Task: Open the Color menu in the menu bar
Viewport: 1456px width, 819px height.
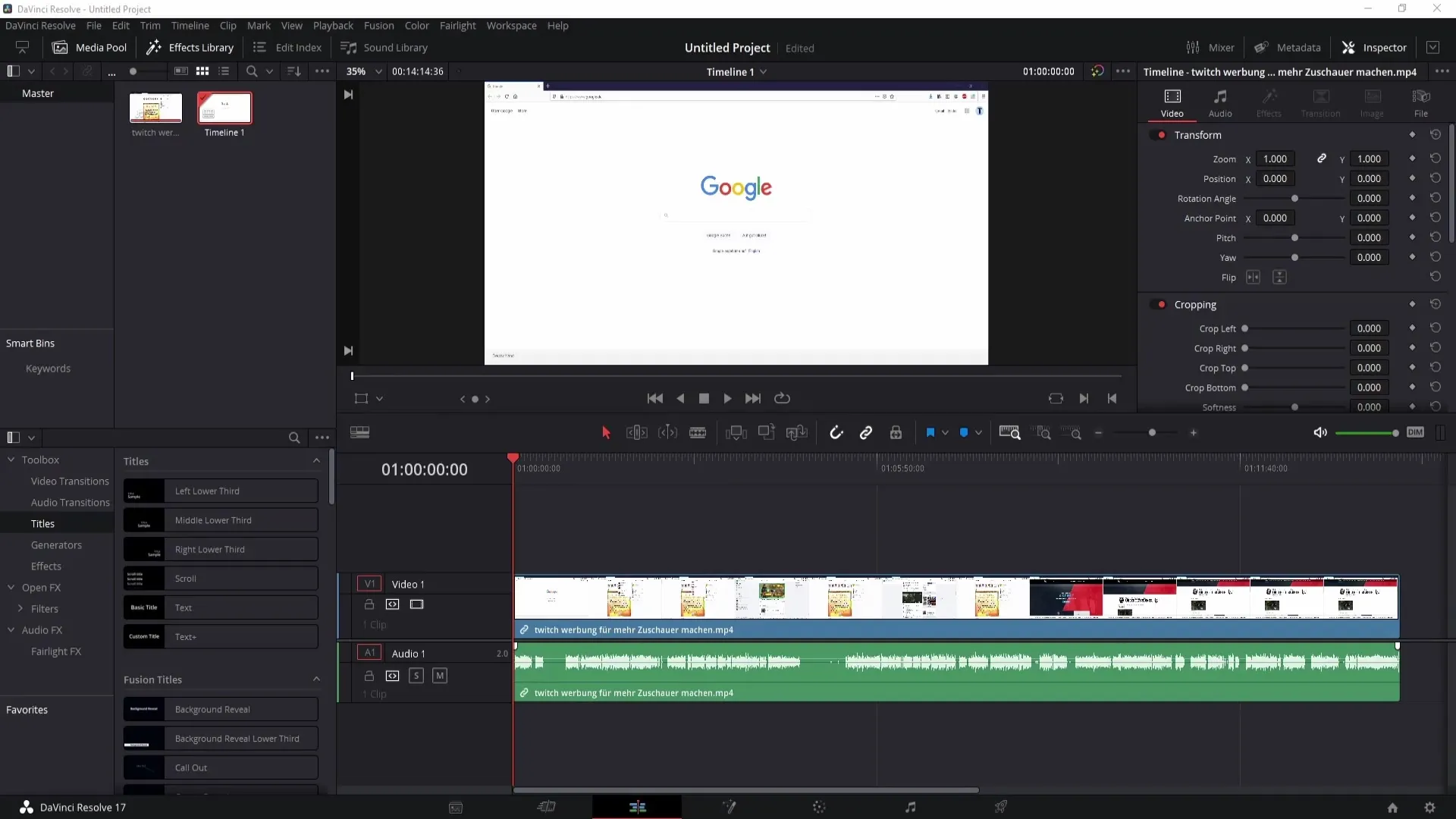Action: (x=417, y=25)
